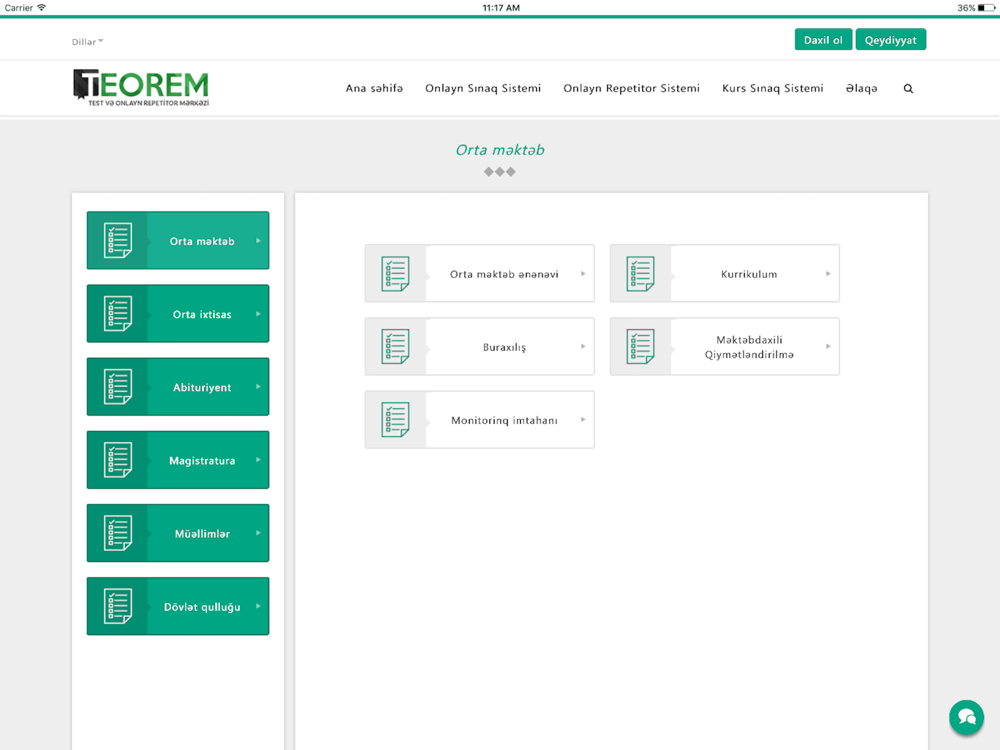The image size is (1000, 750).
Task: Click the Qeydiyyat button
Action: point(890,40)
